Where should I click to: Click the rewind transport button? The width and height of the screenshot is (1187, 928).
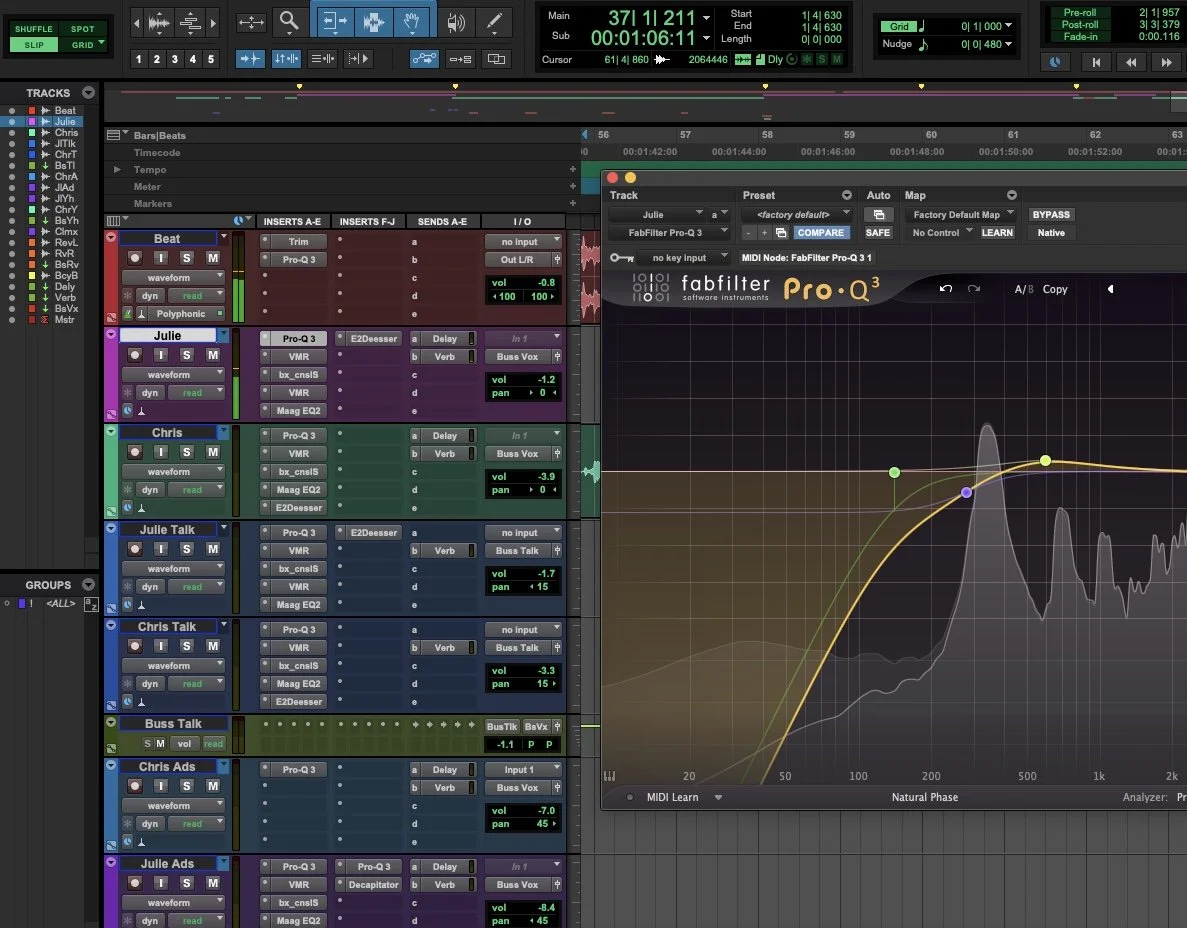click(x=1131, y=62)
